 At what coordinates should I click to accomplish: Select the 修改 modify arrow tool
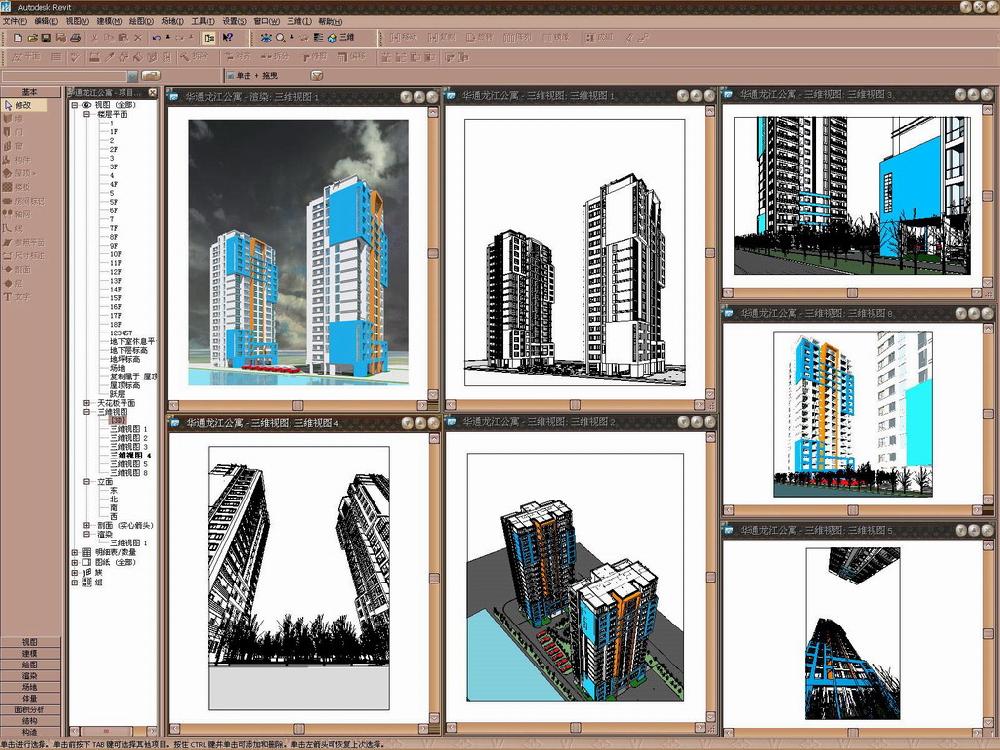(x=22, y=105)
